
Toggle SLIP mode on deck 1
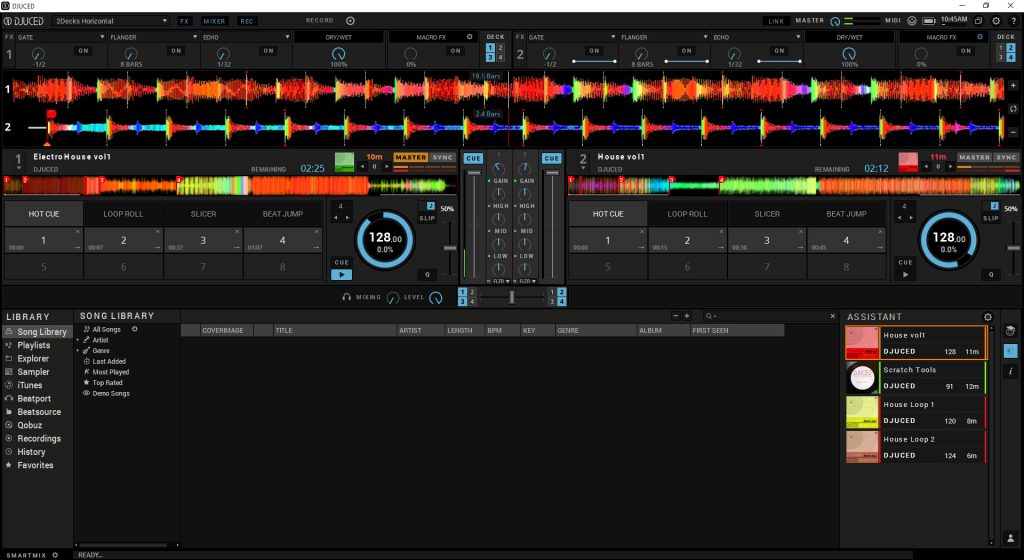point(427,218)
